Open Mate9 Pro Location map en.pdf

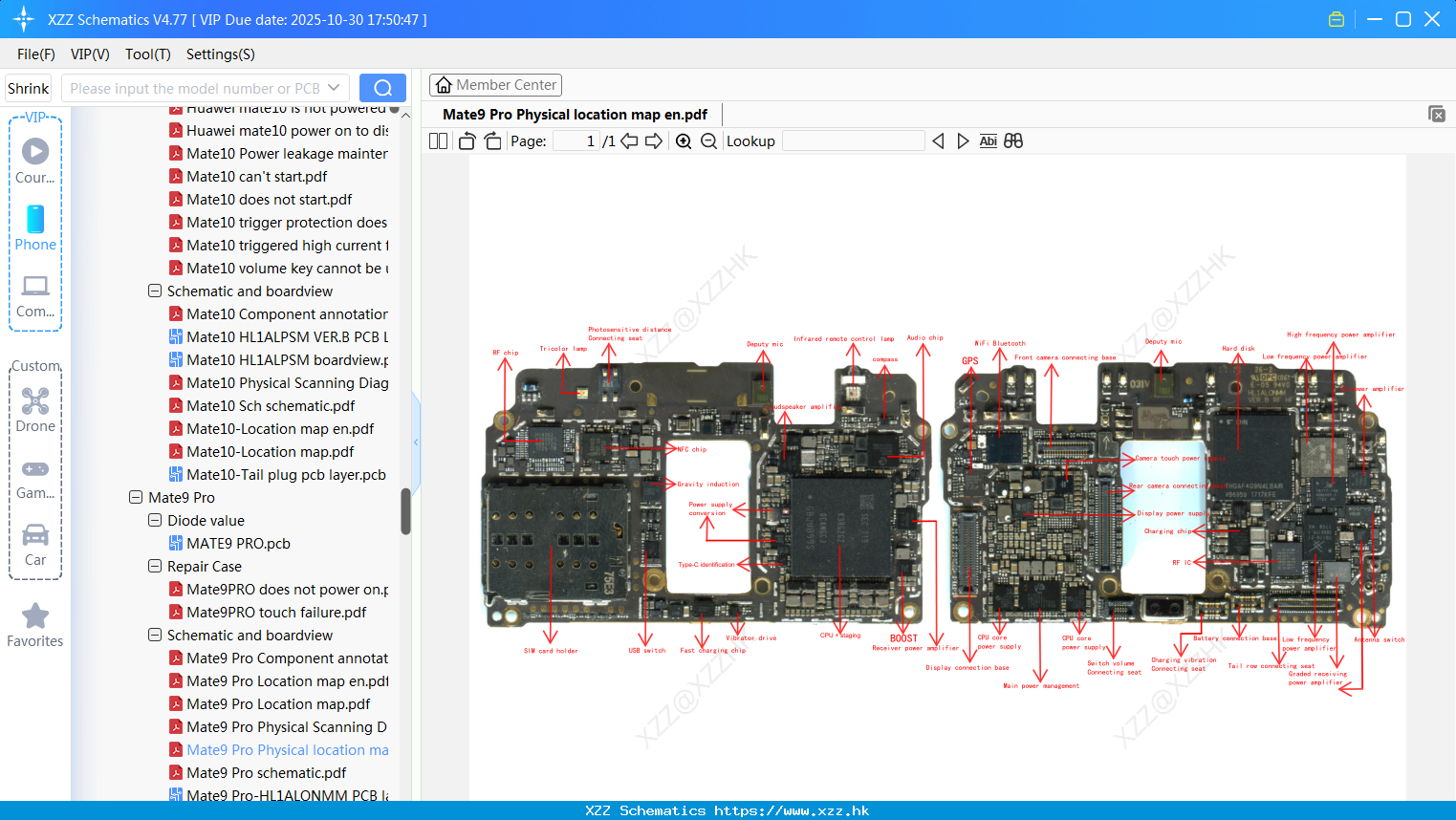(278, 680)
